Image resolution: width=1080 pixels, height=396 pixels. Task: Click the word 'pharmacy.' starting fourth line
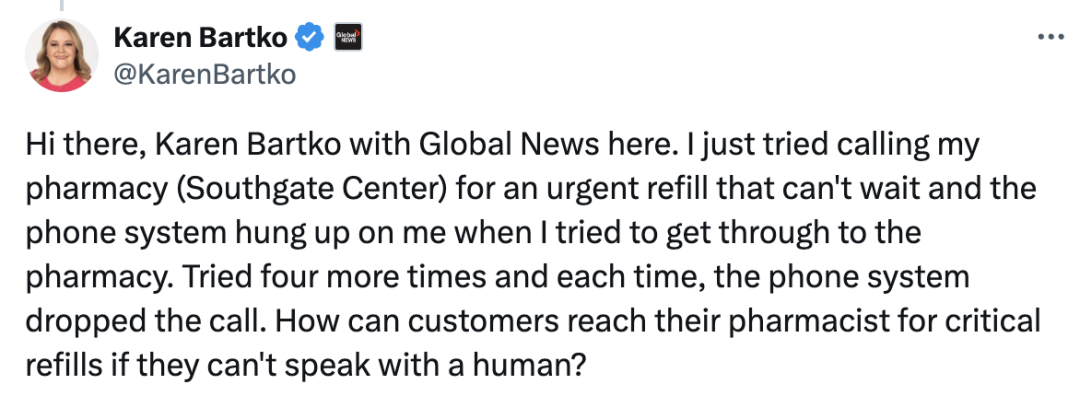click(91, 278)
